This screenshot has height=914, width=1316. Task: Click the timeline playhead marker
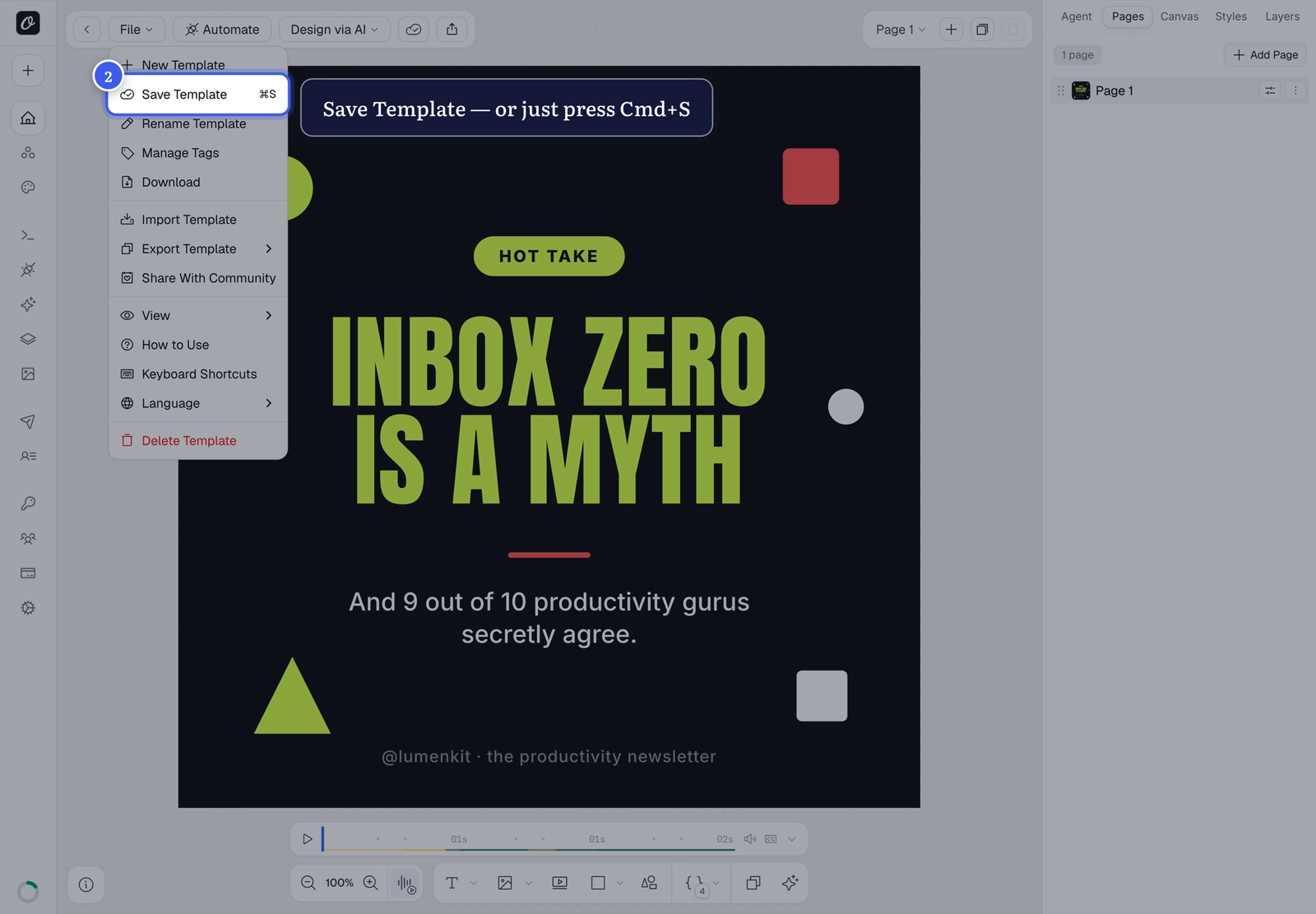point(322,839)
